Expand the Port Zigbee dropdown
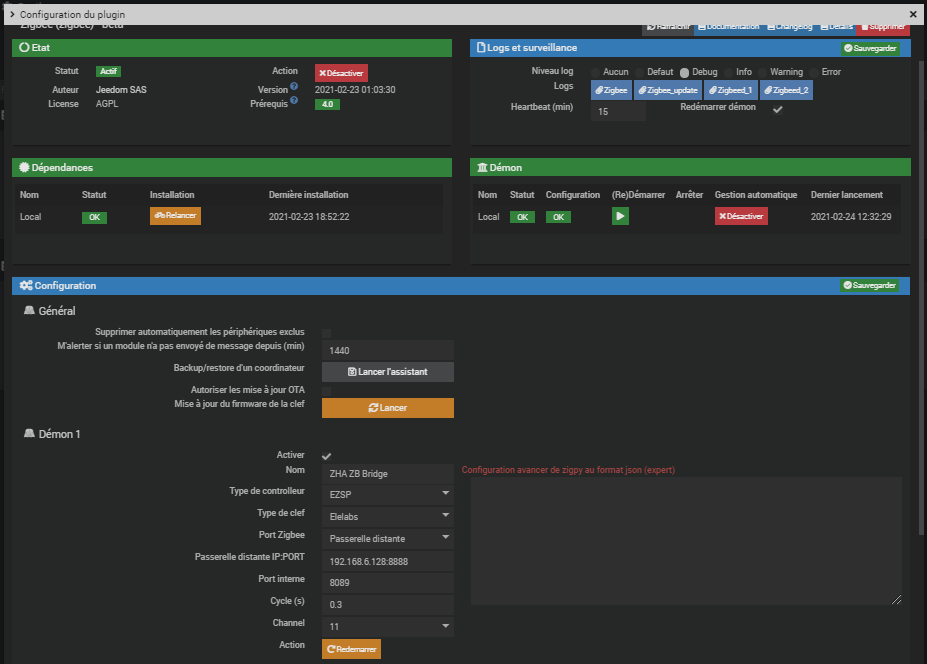Viewport: 927px width, 664px height. click(388, 538)
